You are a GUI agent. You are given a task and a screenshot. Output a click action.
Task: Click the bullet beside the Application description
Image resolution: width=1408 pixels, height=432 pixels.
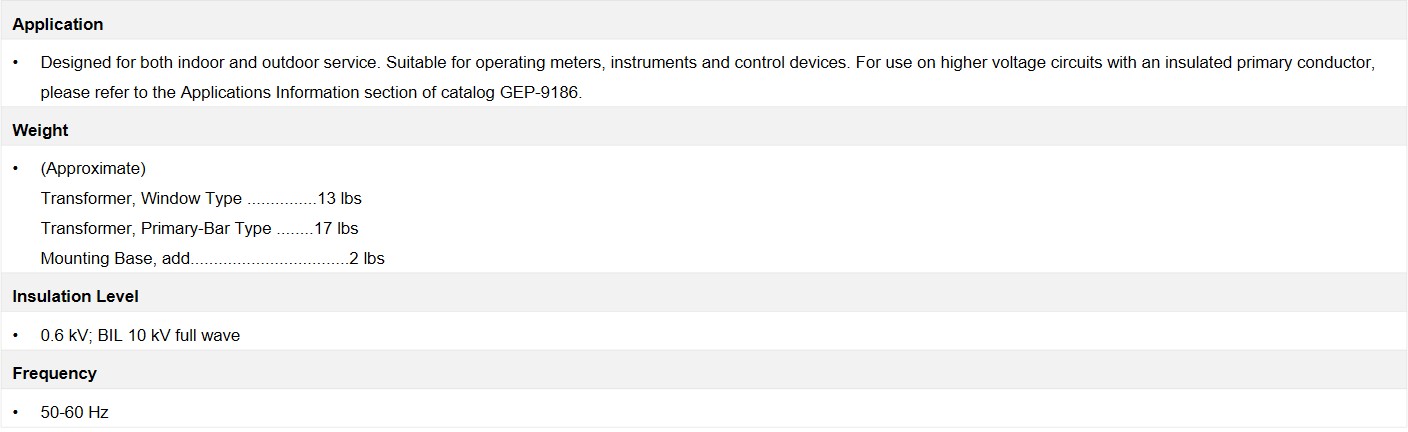pos(16,62)
